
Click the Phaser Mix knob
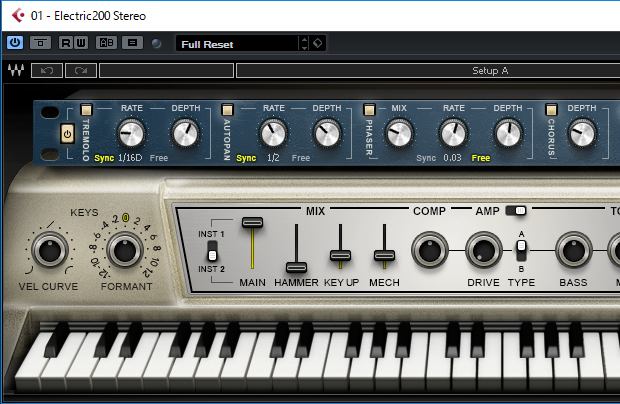399,134
